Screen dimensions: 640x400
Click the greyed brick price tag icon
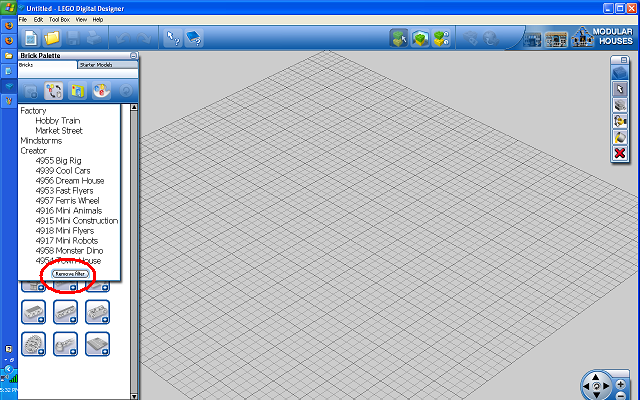click(470, 38)
